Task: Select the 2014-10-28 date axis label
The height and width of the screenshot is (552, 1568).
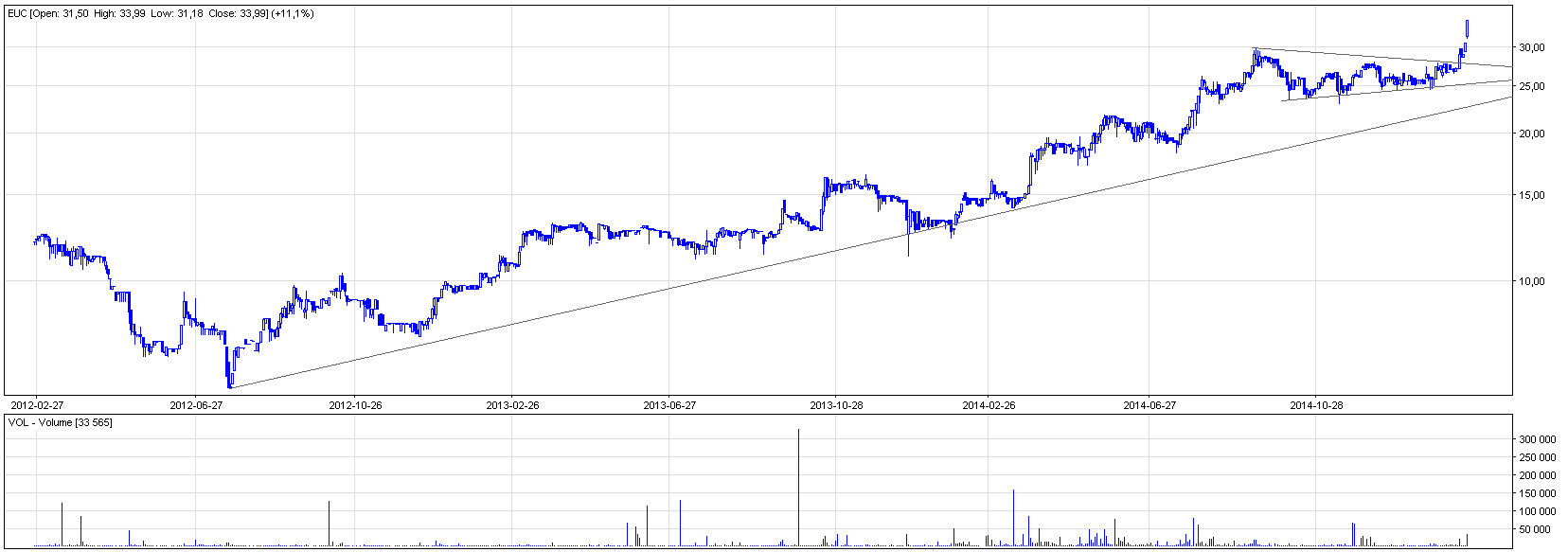Action: [1316, 405]
